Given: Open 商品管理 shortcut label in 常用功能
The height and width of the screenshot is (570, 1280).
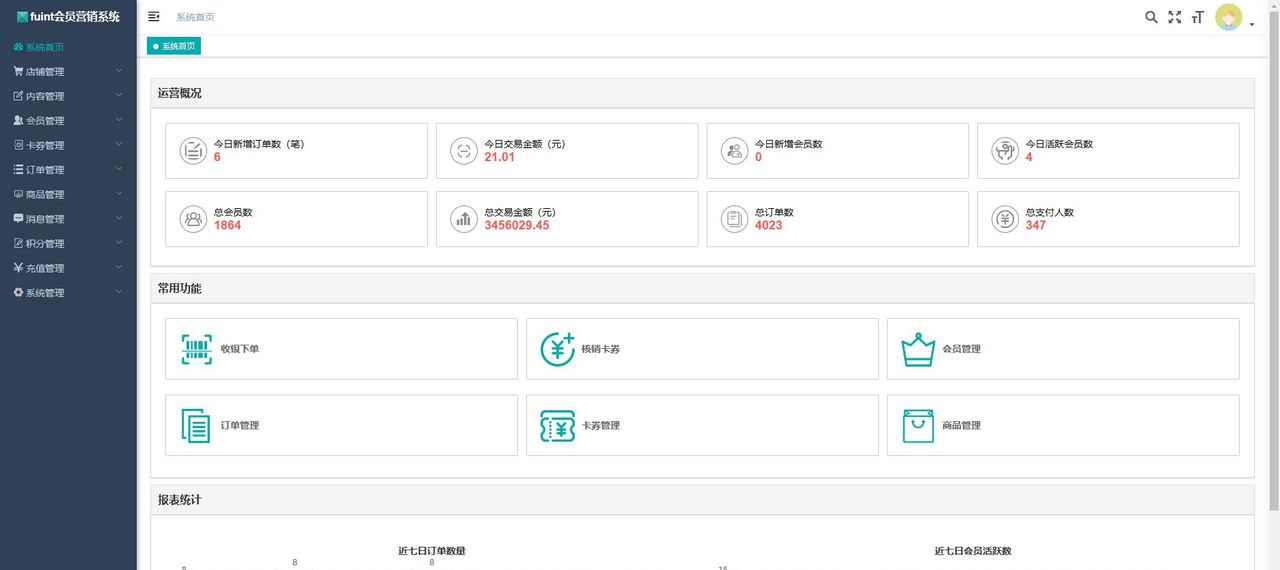Looking at the screenshot, I should click(962, 426).
